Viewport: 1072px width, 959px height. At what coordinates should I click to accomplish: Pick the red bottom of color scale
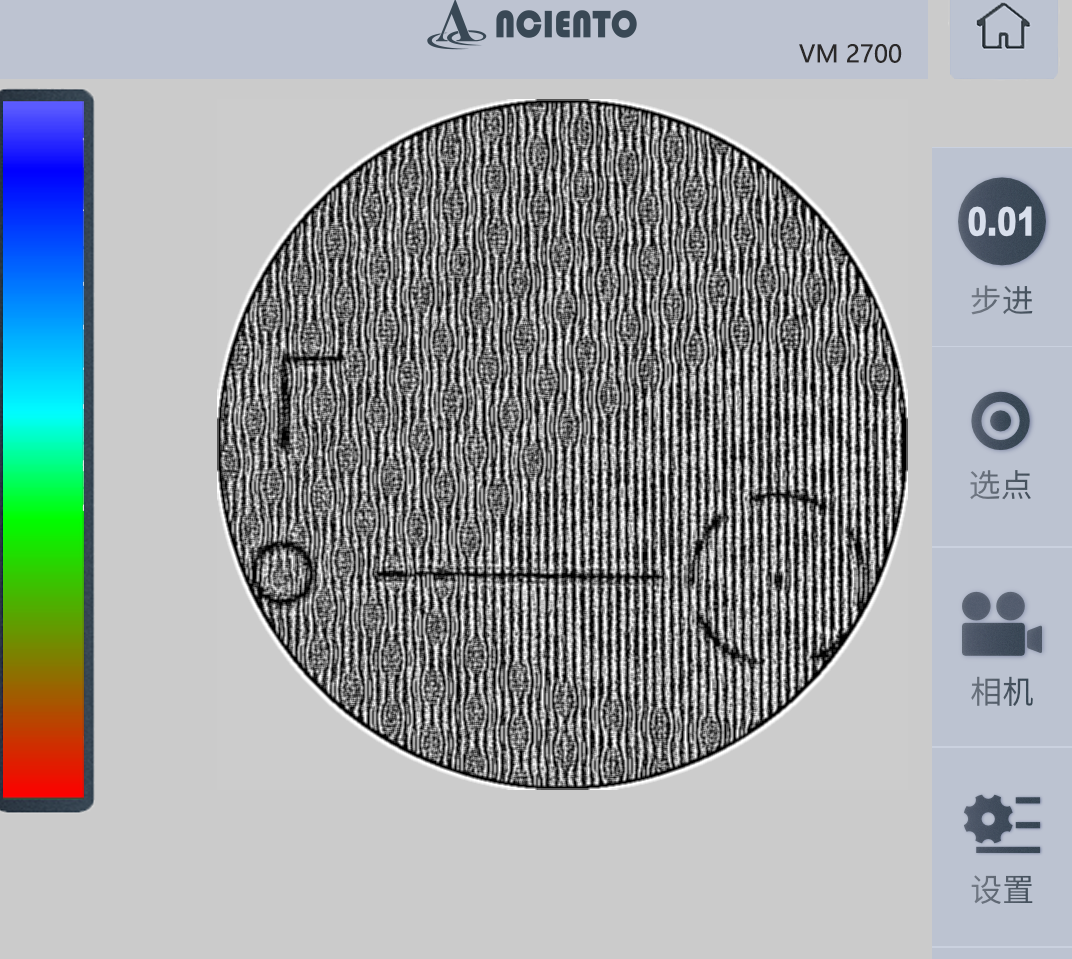[x=43, y=770]
